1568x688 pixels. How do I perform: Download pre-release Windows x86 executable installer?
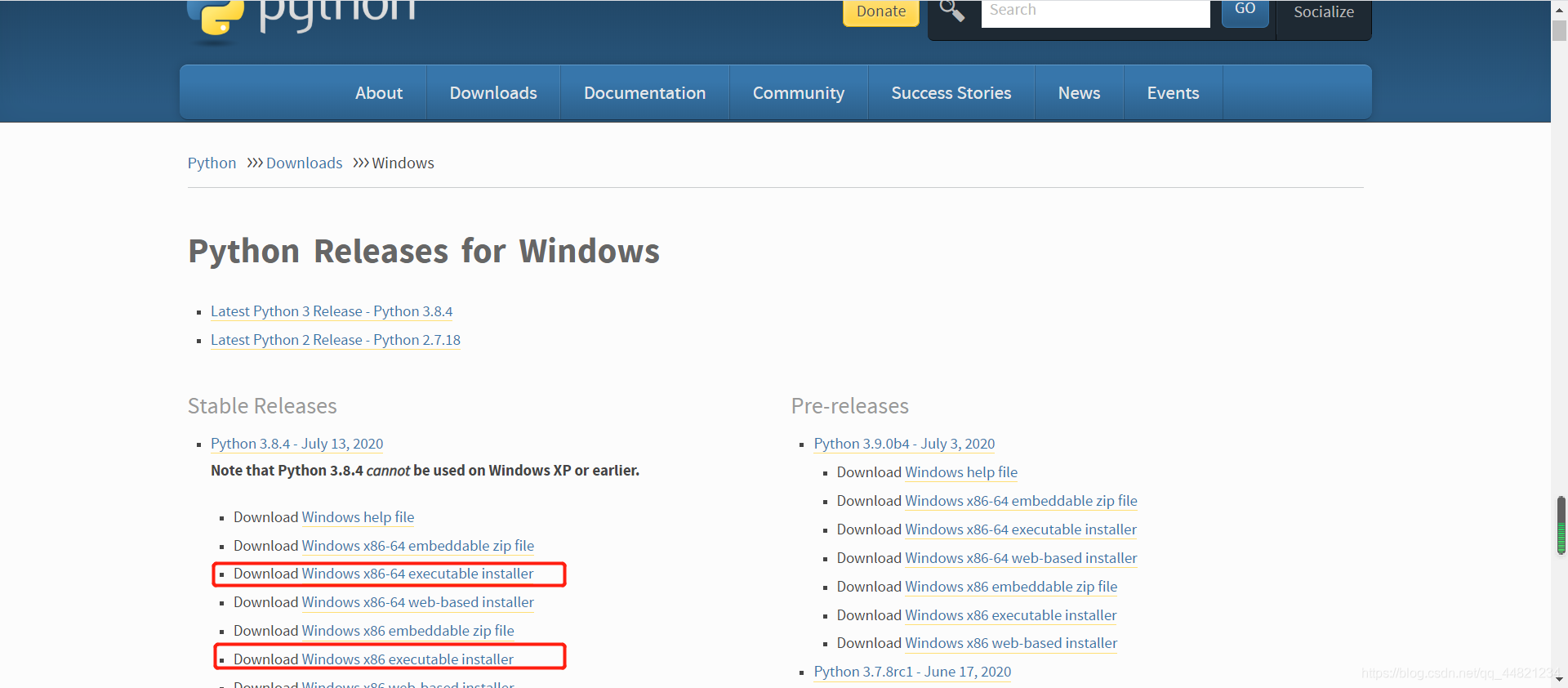(x=1011, y=615)
